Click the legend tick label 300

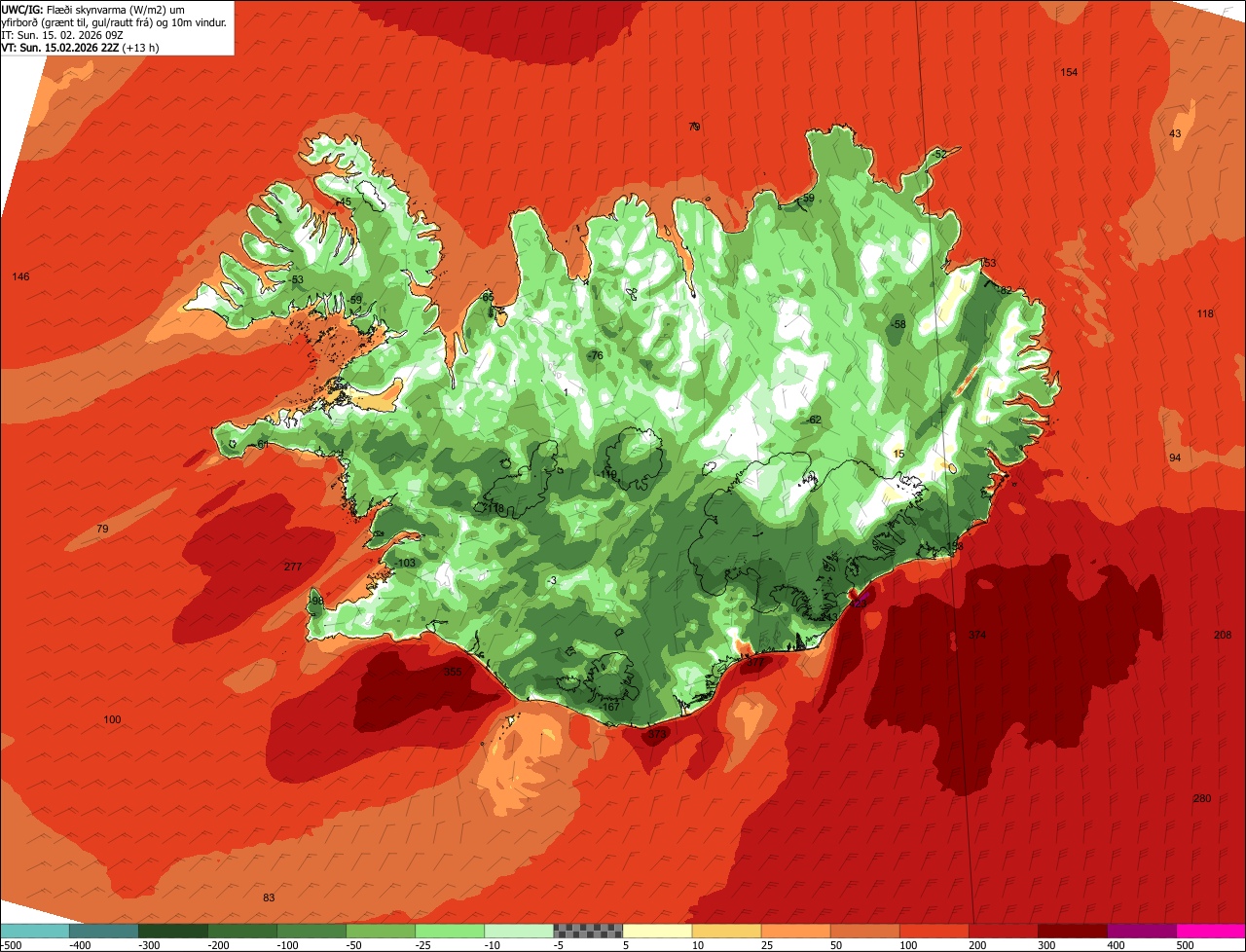tap(1046, 944)
